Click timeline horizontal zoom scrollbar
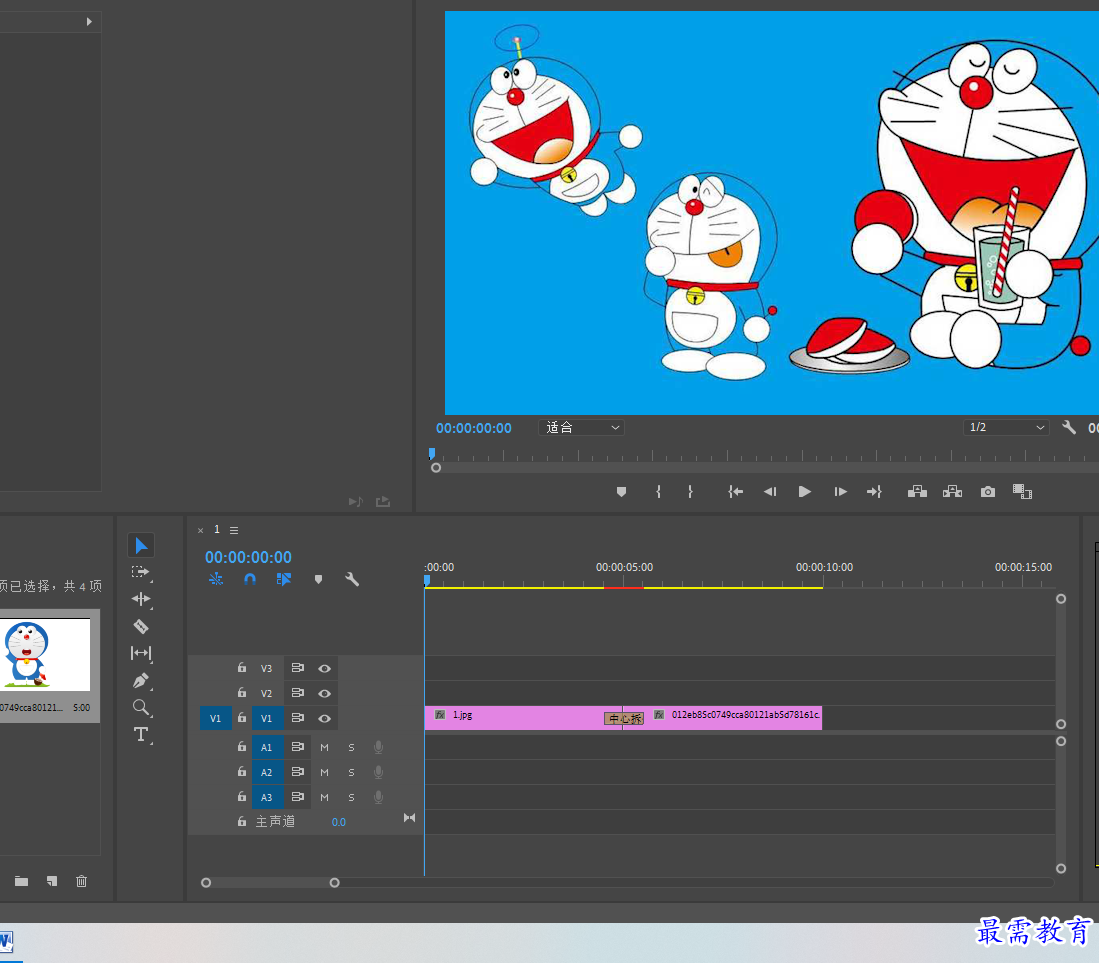Screen dimensions: 1099x963 coord(270,883)
